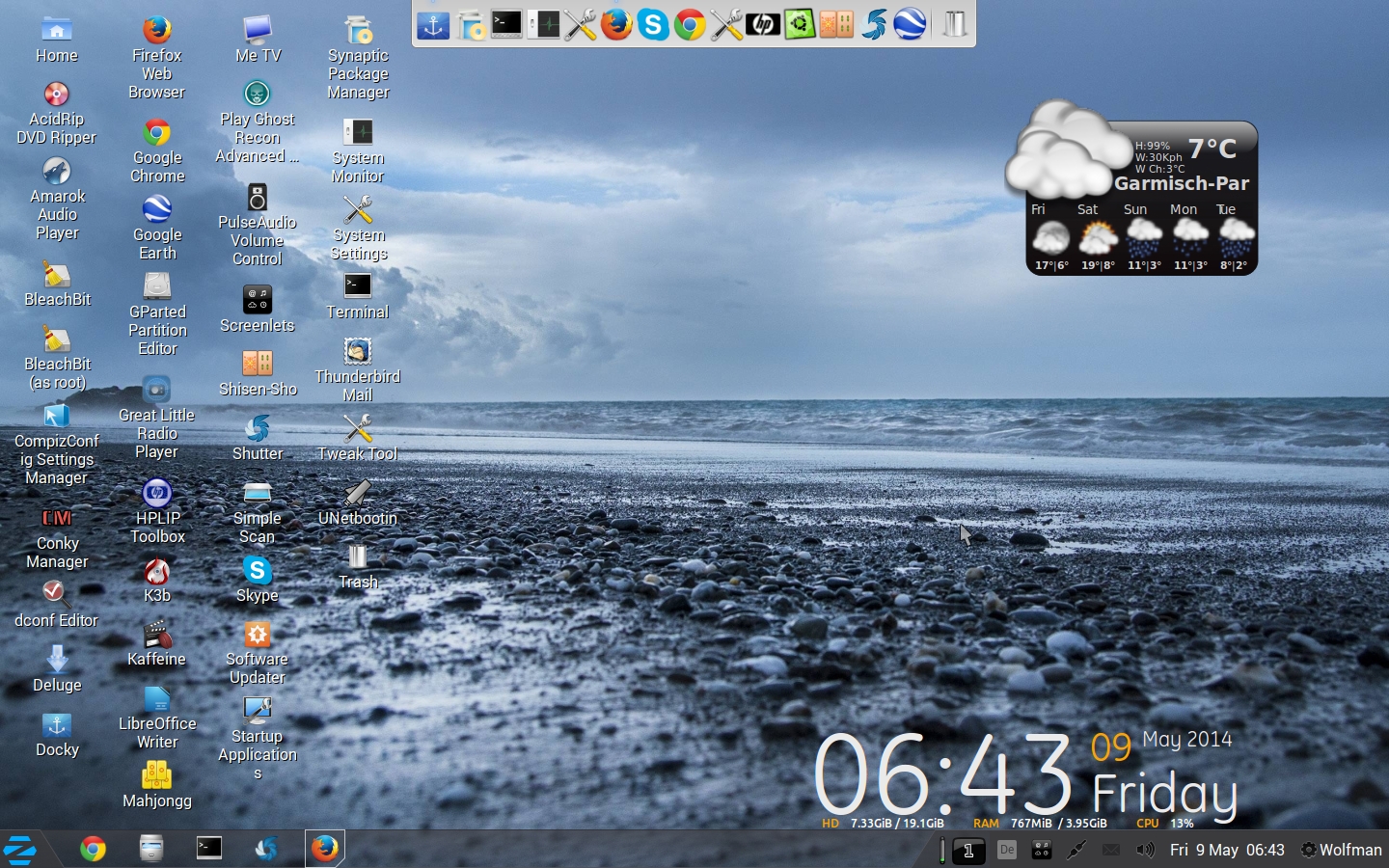Click the volume speaker icon in tray
Viewport: 1389px width, 868px height.
1145,850
